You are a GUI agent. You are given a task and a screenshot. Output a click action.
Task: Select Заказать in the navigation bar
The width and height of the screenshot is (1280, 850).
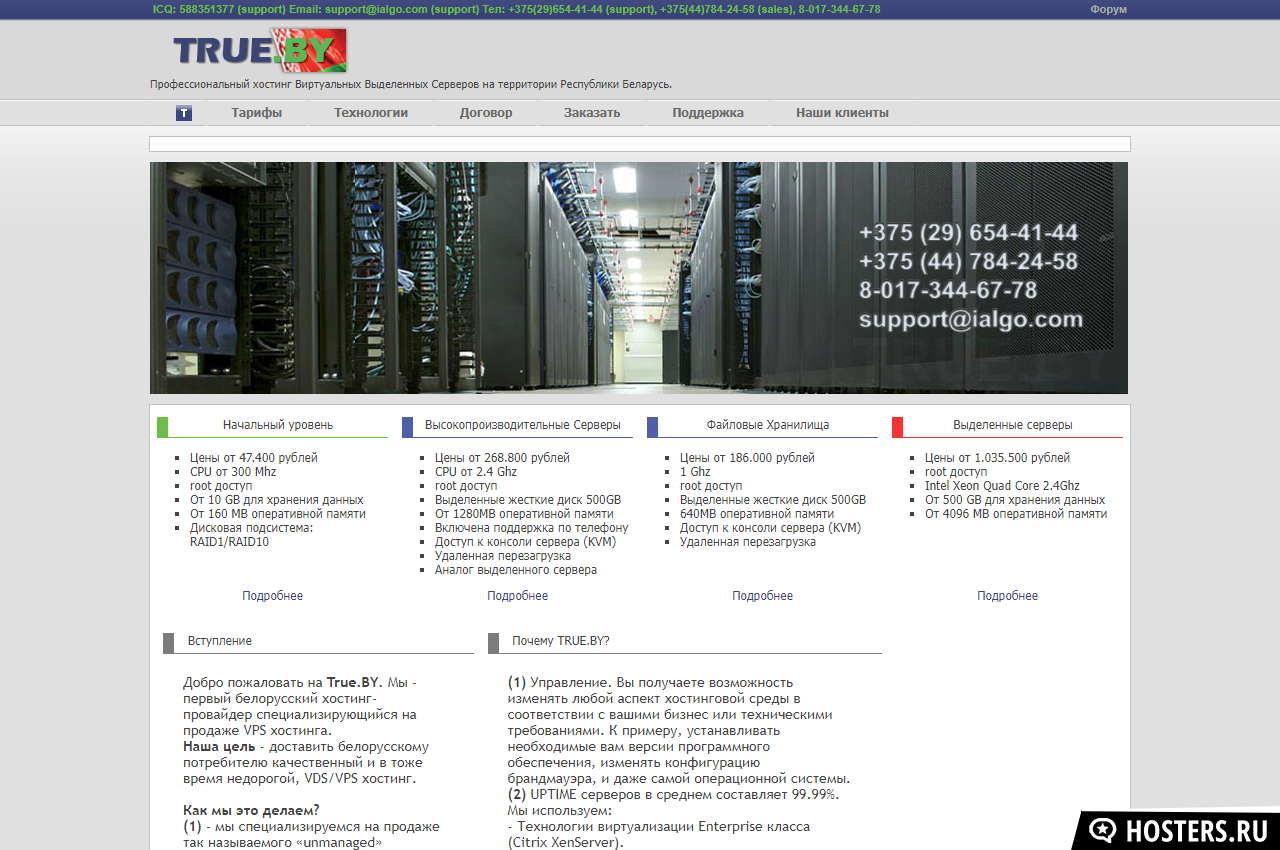click(592, 113)
